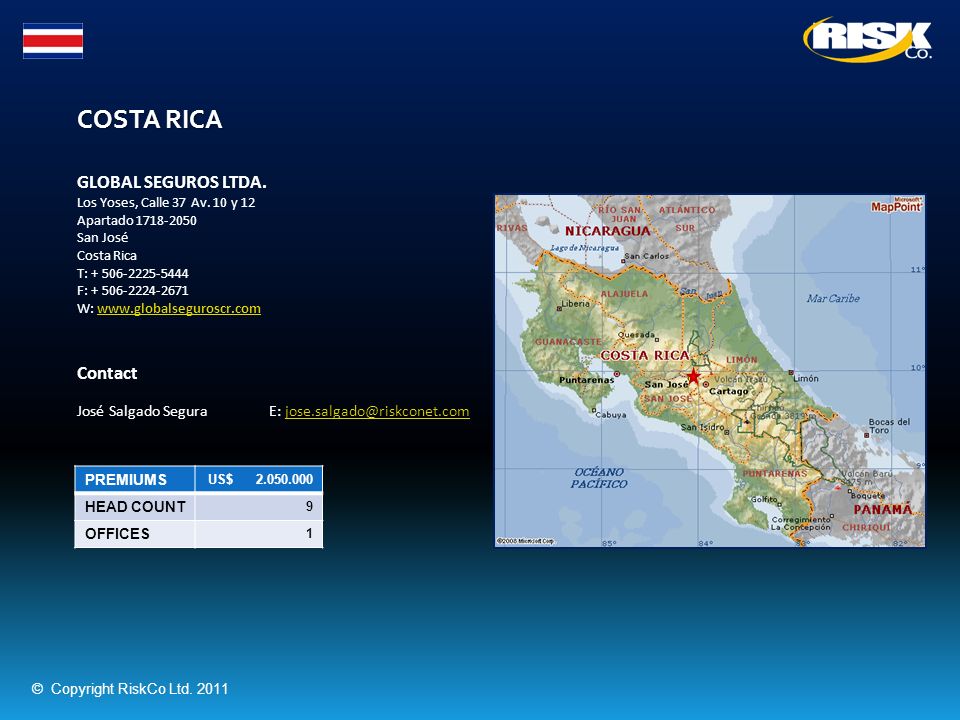Click the Boquete town label on the map
The height and width of the screenshot is (720, 960).
pyautogui.click(x=868, y=496)
